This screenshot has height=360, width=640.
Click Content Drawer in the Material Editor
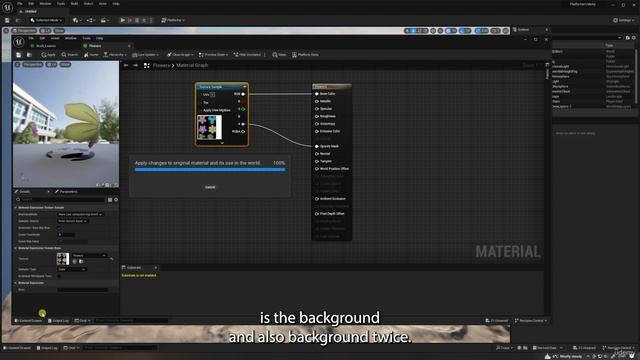pos(29,321)
